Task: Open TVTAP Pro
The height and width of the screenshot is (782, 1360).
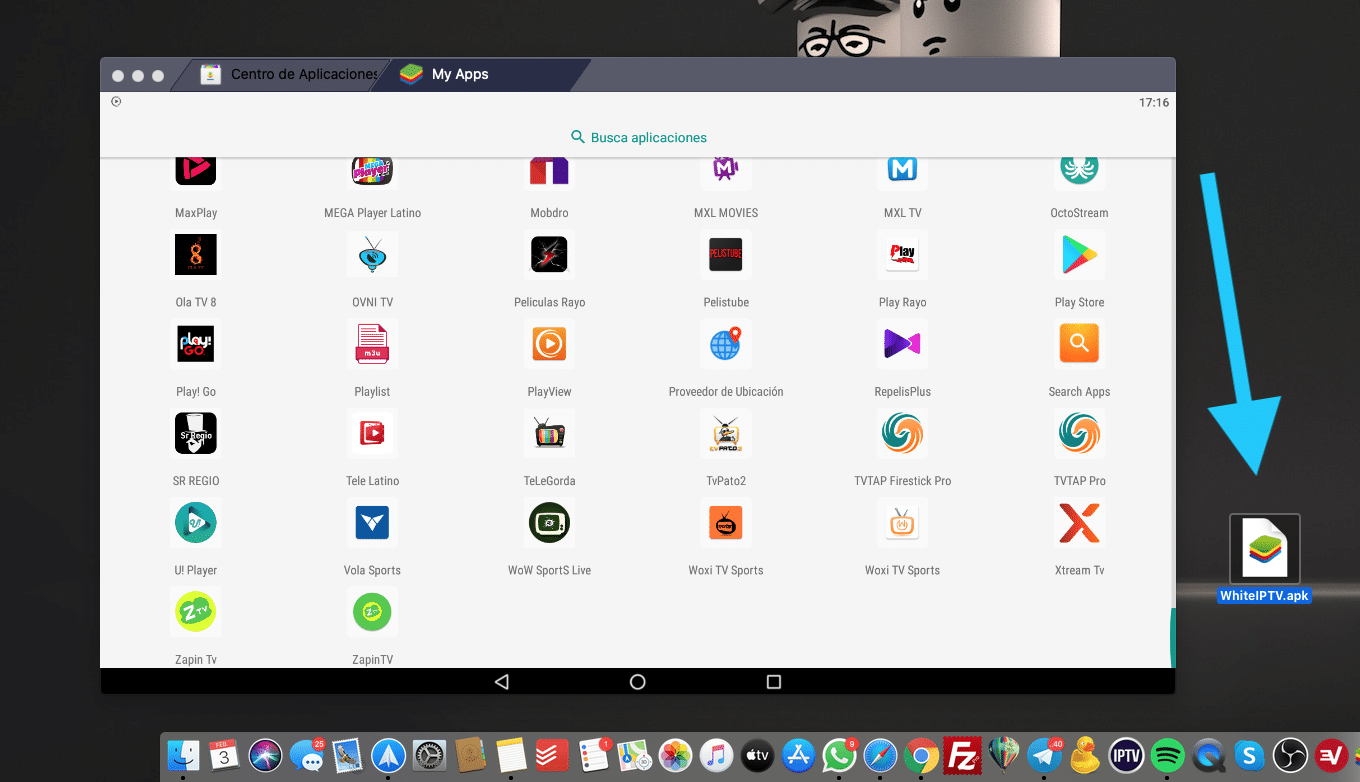Action: point(1079,433)
